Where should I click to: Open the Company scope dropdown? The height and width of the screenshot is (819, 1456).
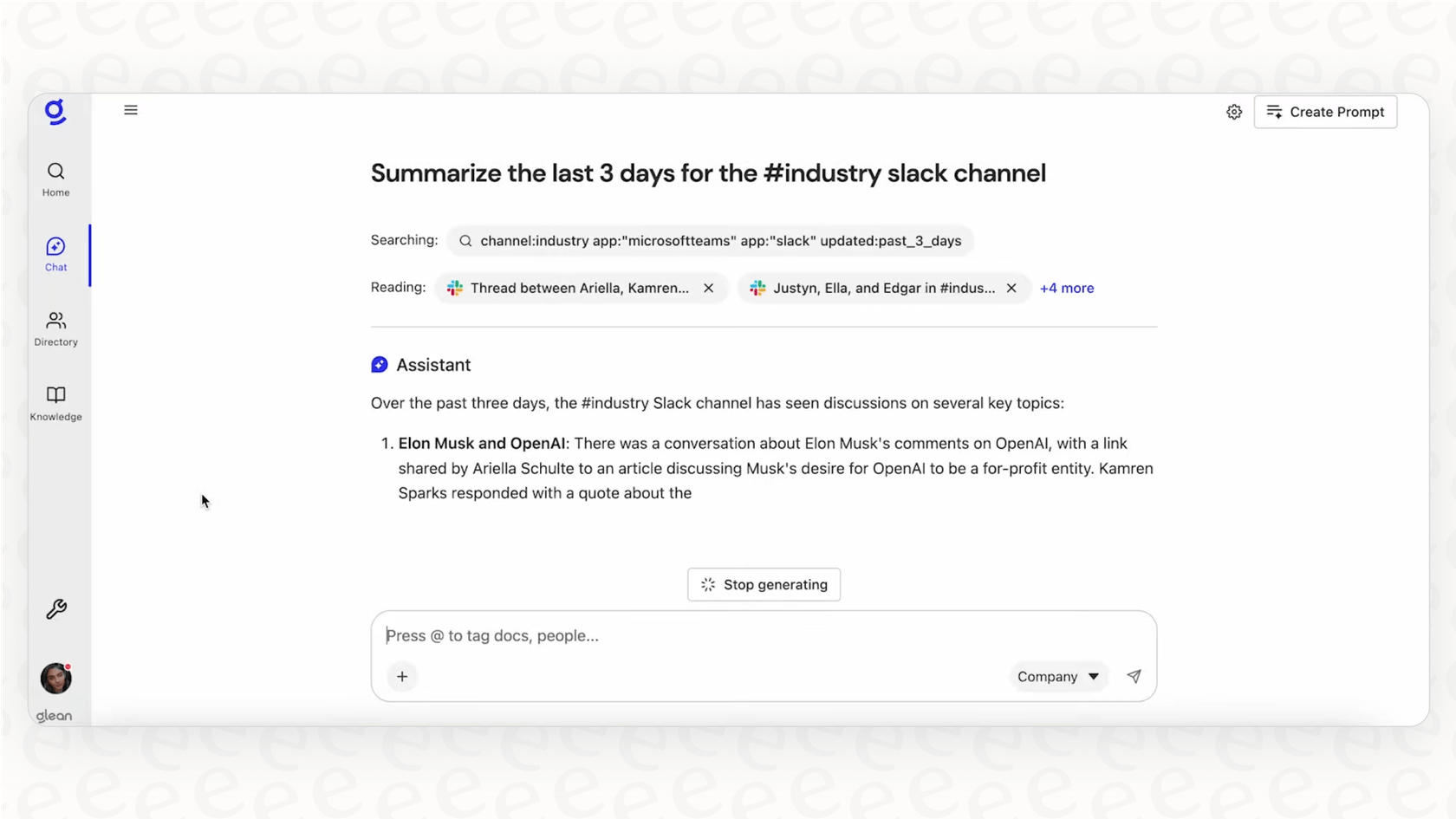tap(1057, 676)
